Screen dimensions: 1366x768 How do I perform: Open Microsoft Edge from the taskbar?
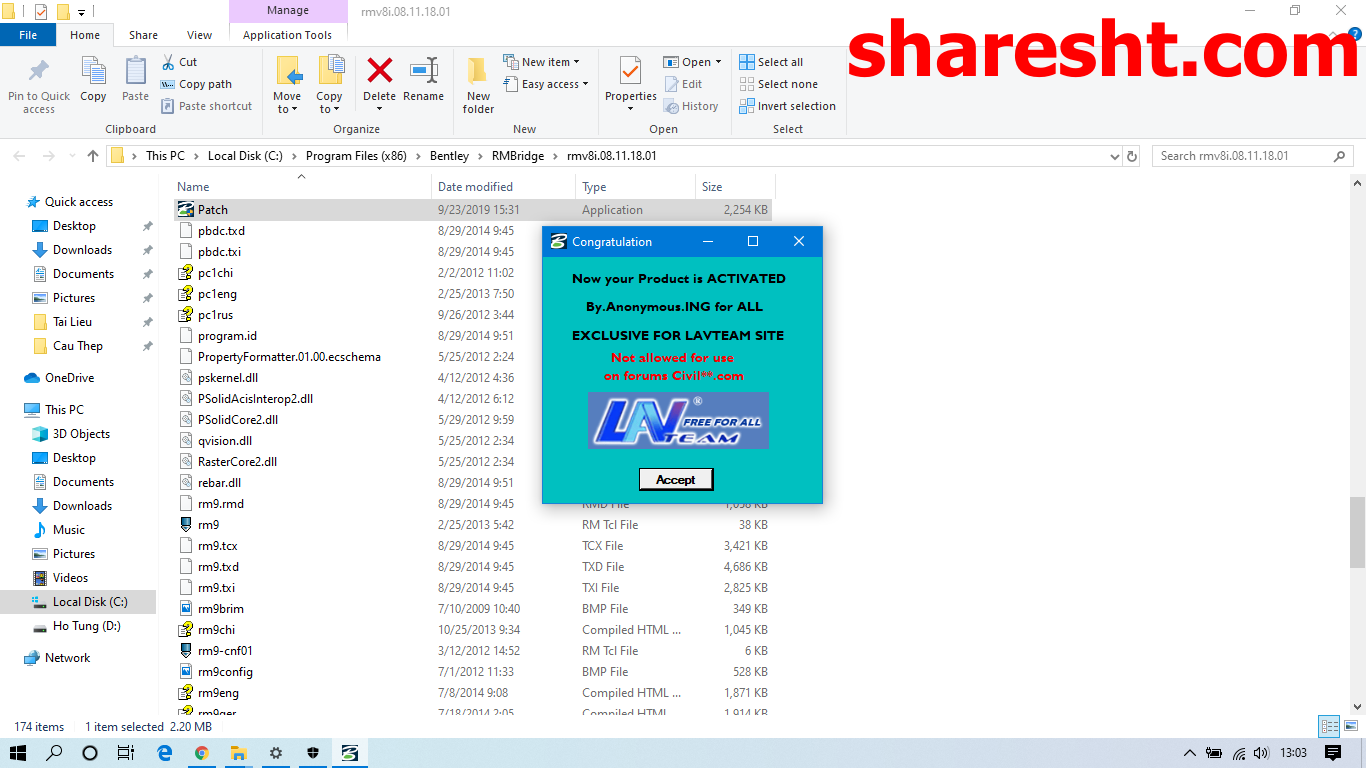tap(165, 753)
